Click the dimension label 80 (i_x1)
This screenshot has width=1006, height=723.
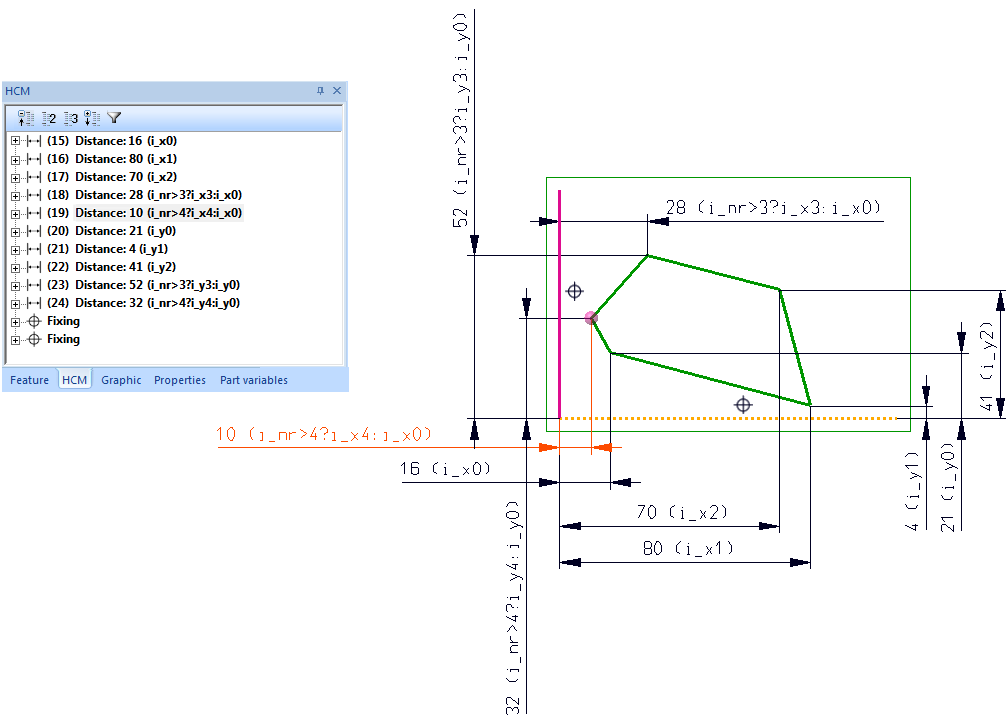[688, 549]
